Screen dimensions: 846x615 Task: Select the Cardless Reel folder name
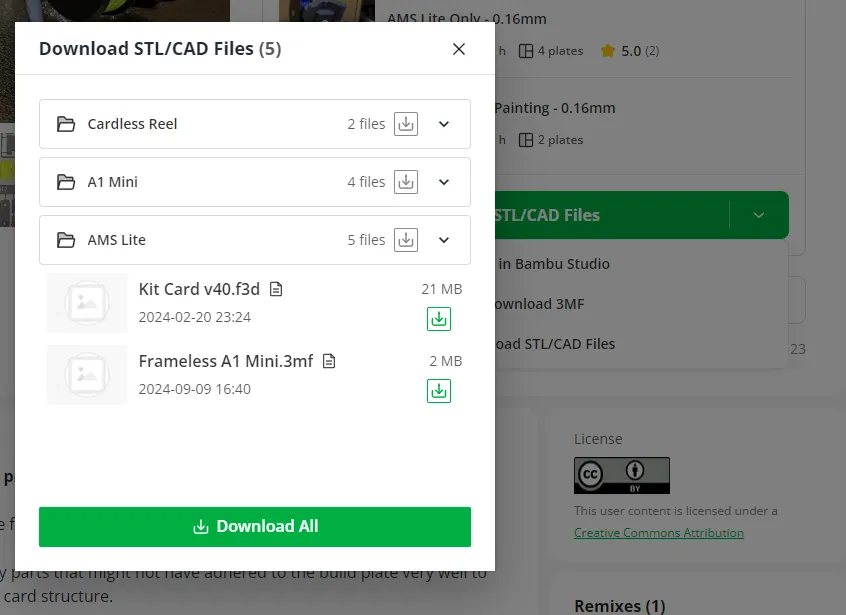(132, 124)
